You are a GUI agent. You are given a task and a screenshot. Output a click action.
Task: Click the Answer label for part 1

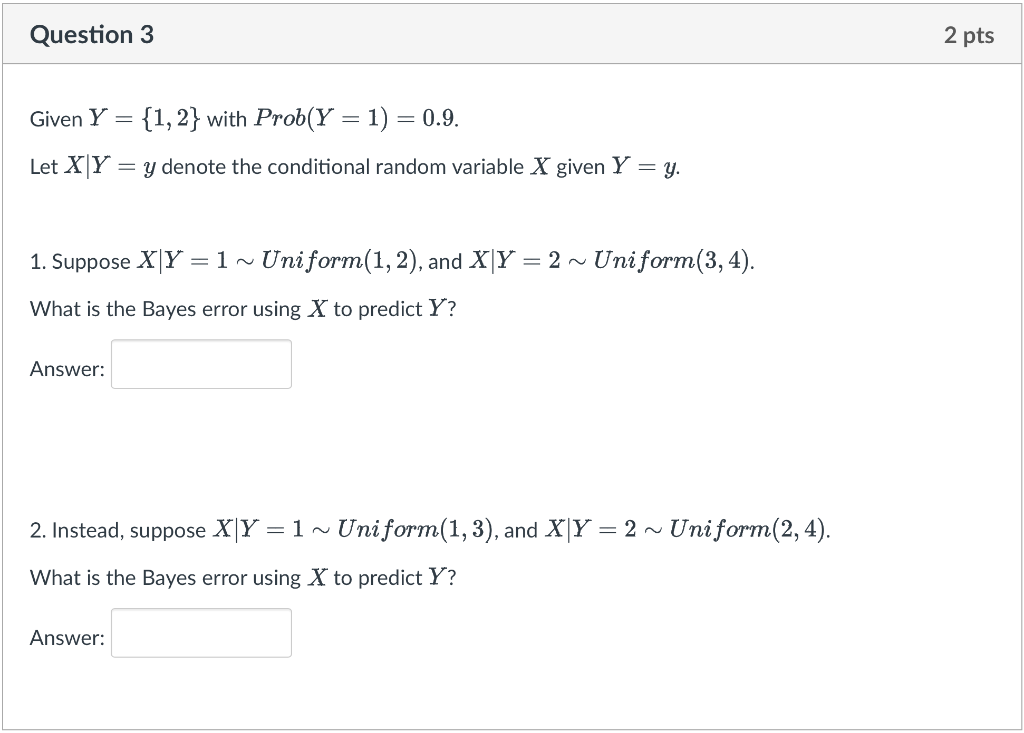66,368
